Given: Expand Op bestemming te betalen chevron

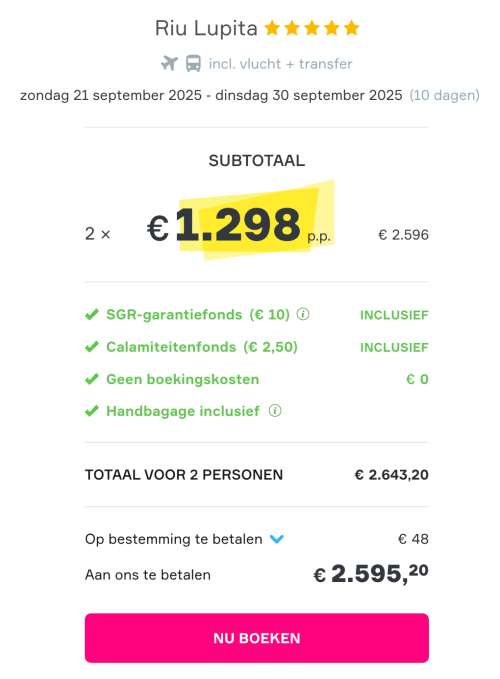Looking at the screenshot, I should click(277, 539).
